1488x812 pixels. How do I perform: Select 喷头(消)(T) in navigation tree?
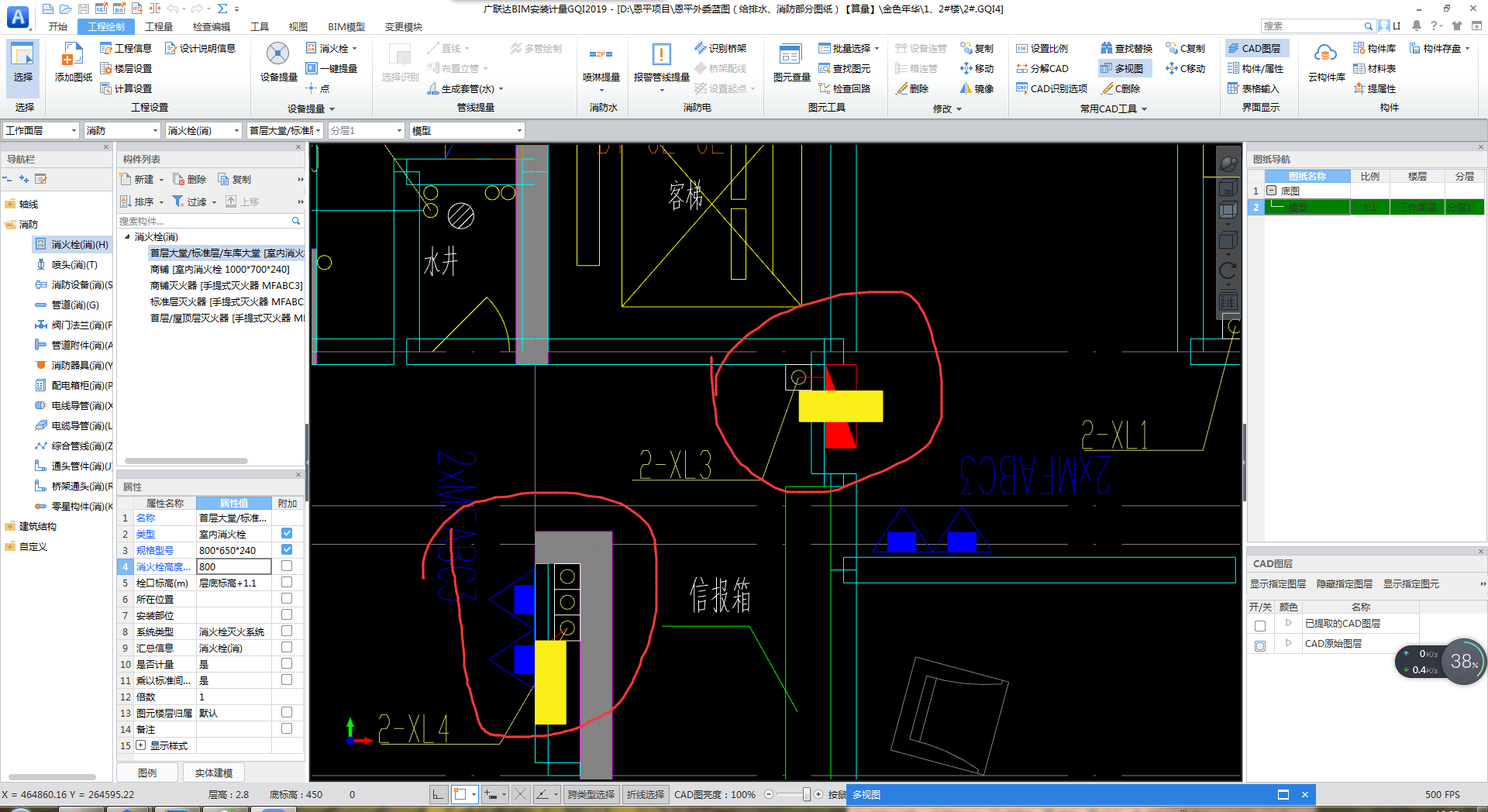click(74, 264)
